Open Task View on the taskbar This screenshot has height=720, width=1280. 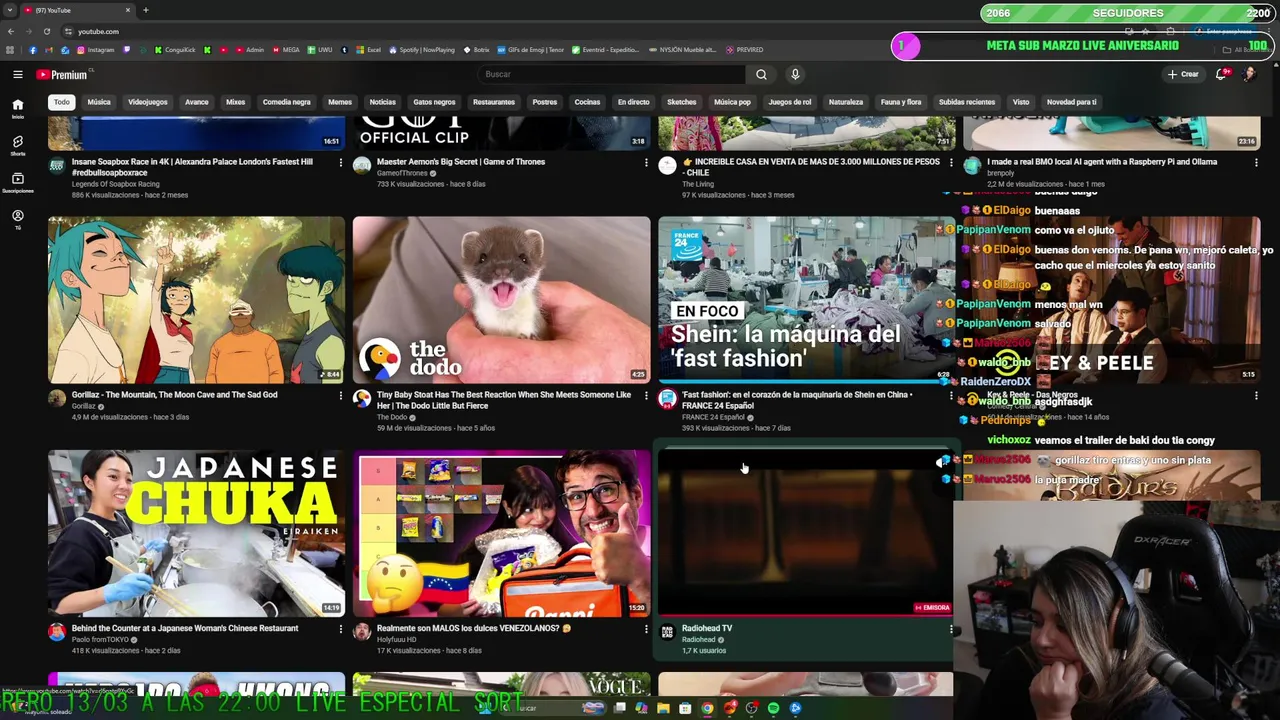click(620, 708)
